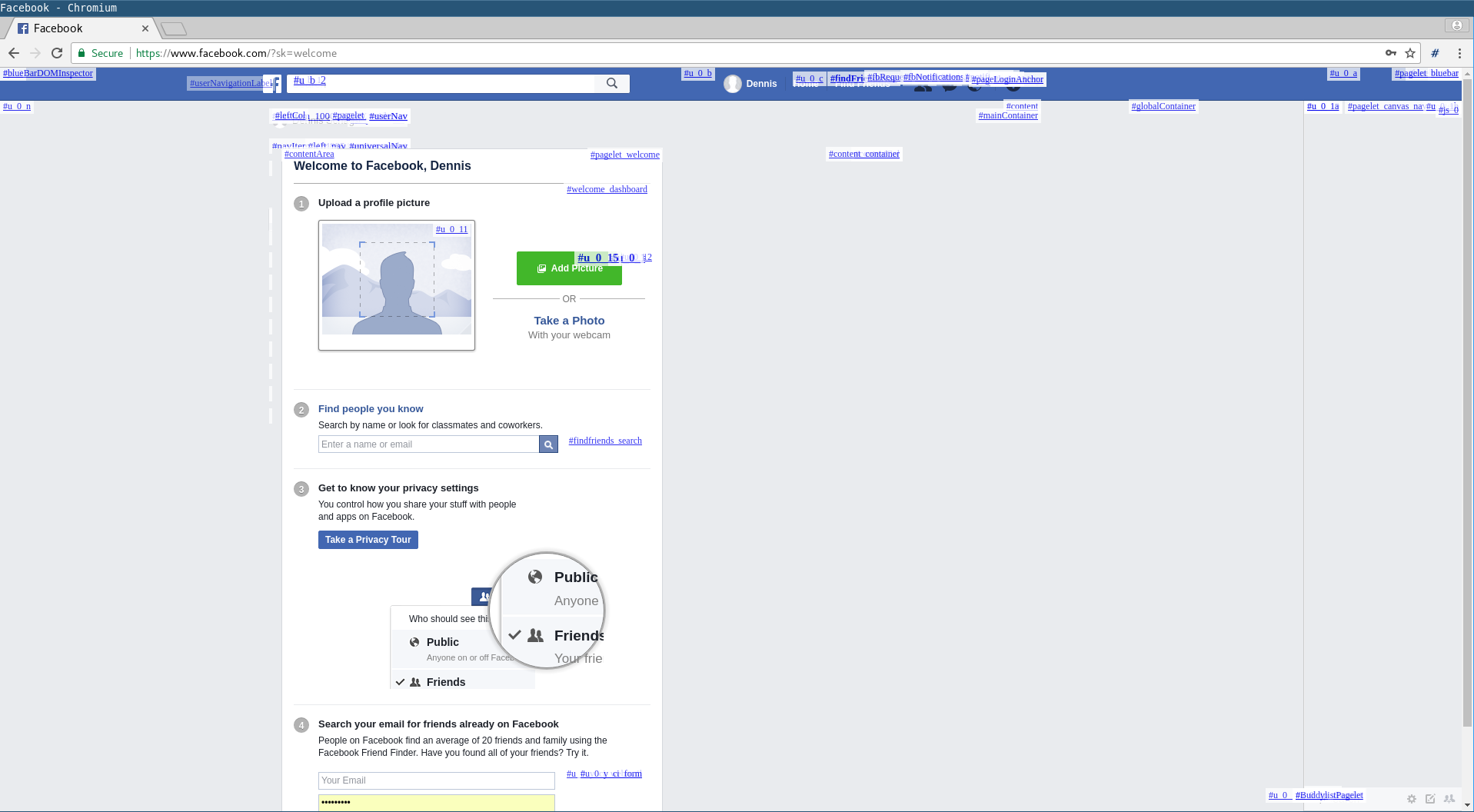
Task: Focus the Your Email input field
Action: (437, 780)
